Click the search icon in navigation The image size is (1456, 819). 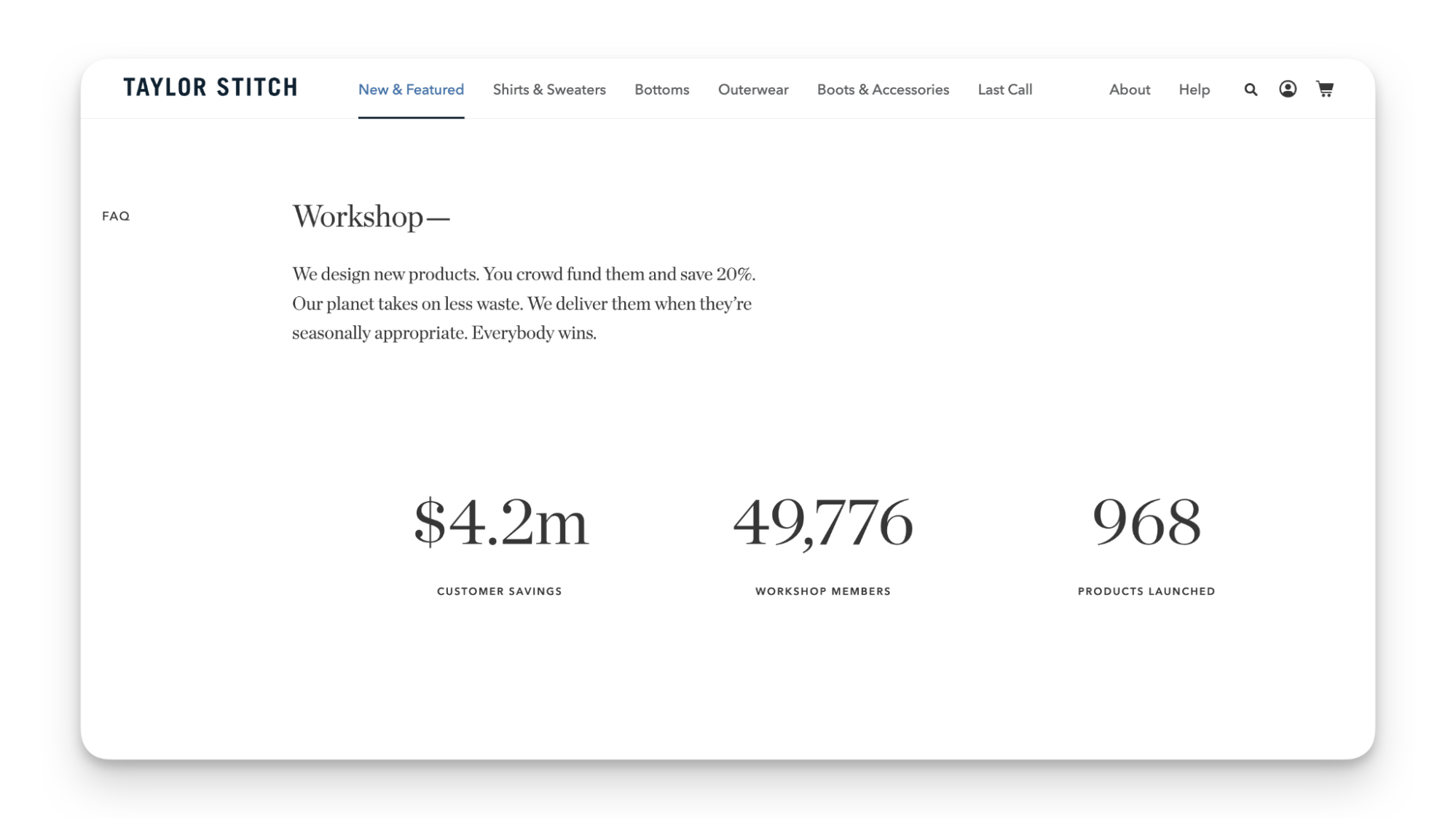click(1251, 89)
